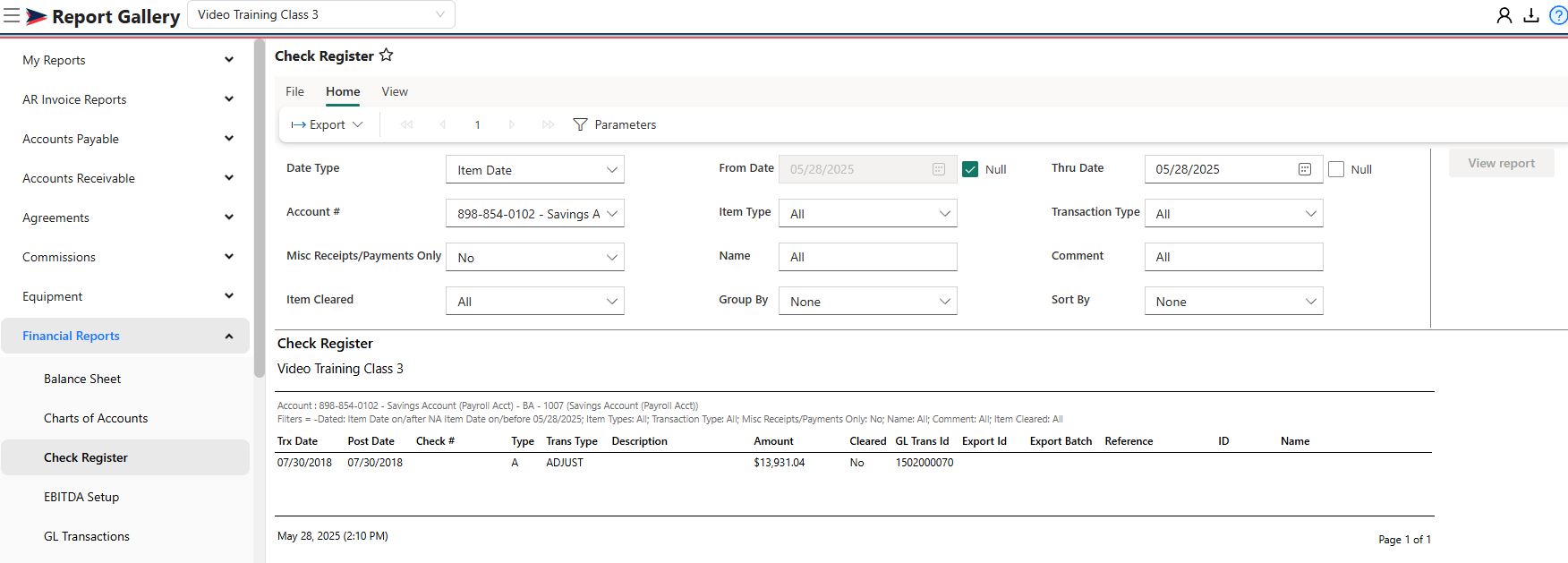Uncheck the From Date Null checkbox
The image size is (1568, 563).
(x=970, y=169)
